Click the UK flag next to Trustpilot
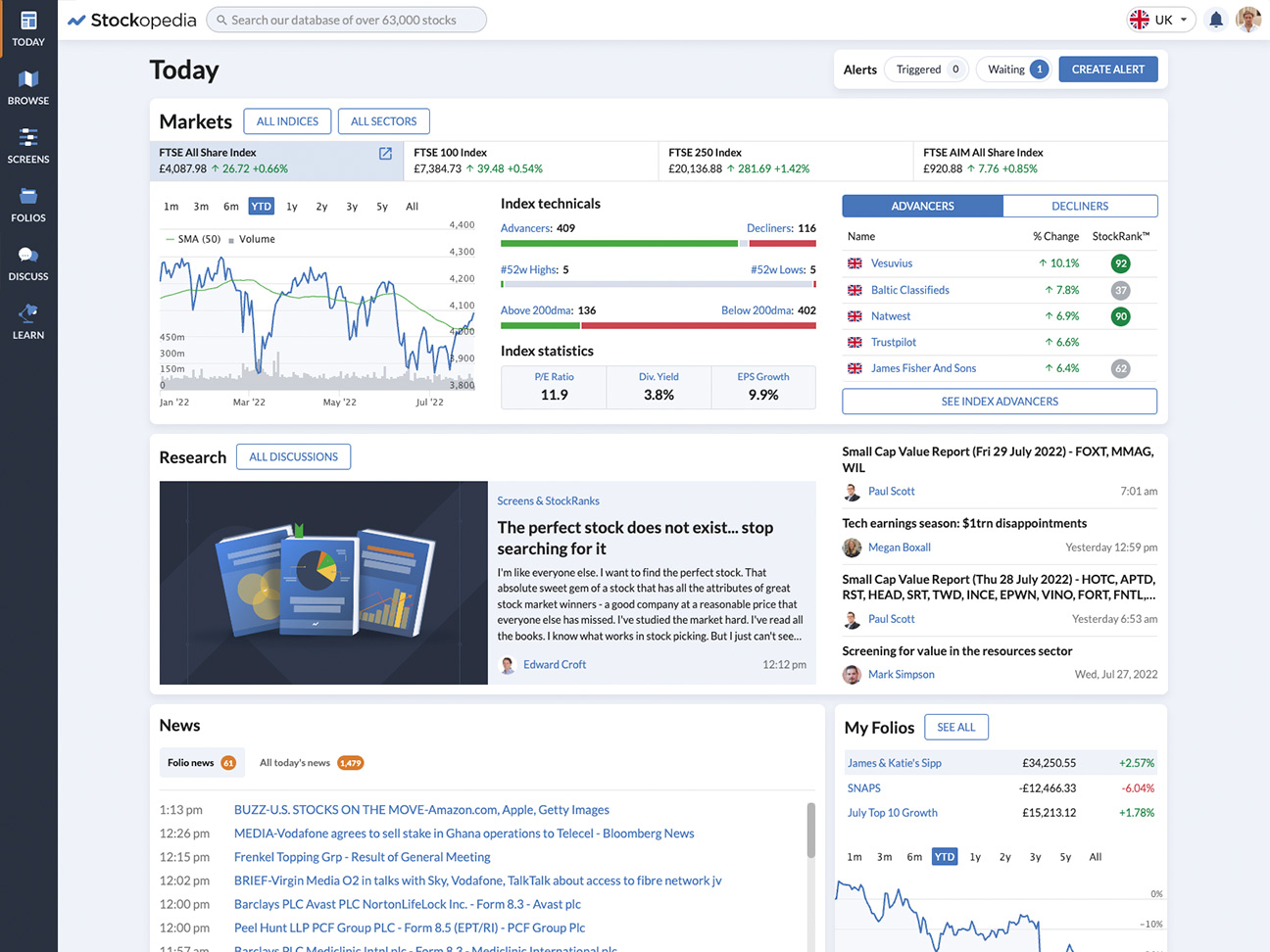 (855, 343)
